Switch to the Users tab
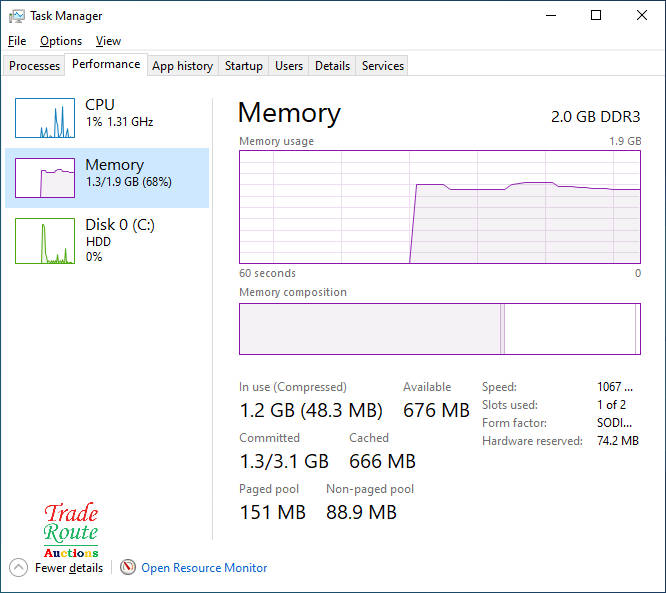The height and width of the screenshot is (593, 666). click(289, 66)
